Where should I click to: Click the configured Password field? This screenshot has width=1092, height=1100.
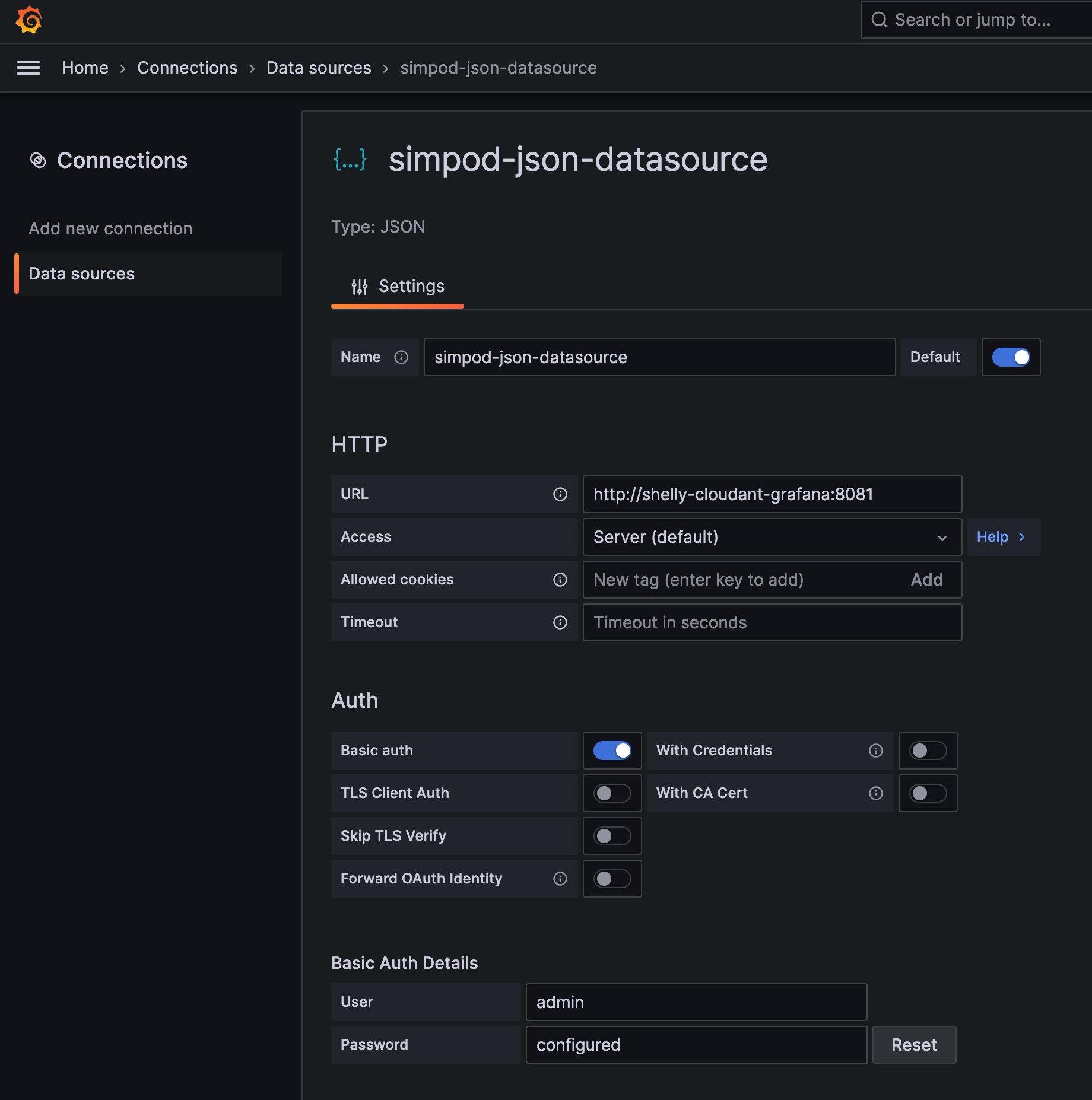pos(696,1045)
